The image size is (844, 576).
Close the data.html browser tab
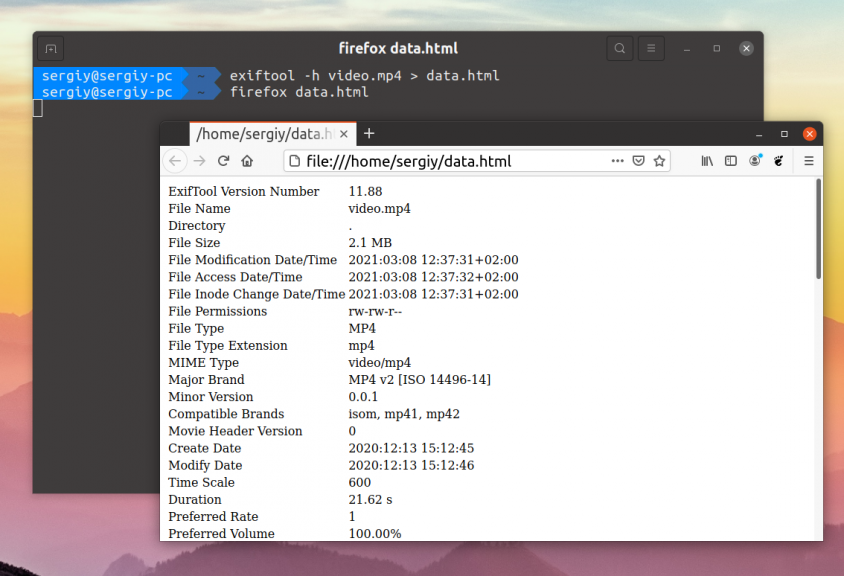pyautogui.click(x=344, y=134)
